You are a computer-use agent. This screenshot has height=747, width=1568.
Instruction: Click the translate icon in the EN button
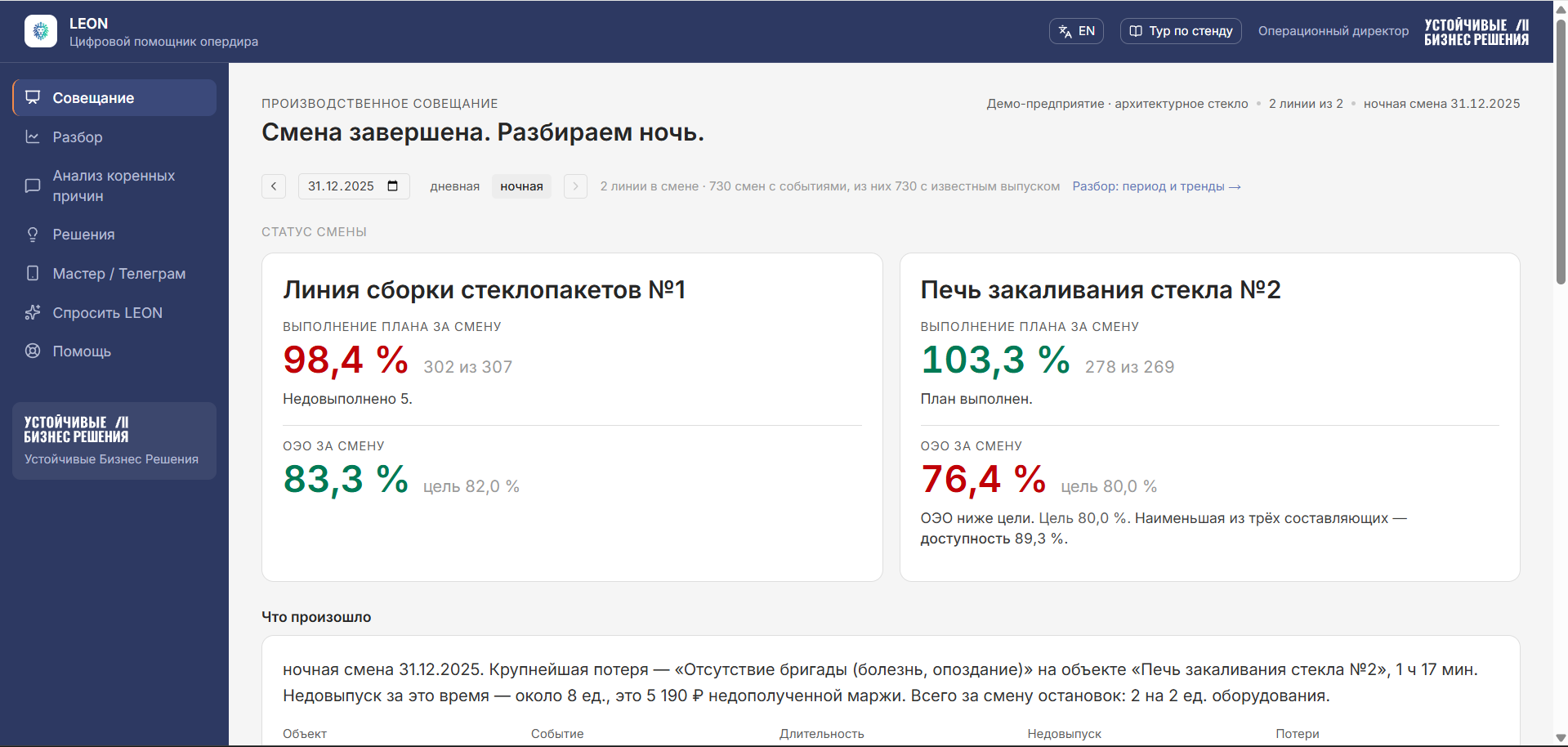click(x=1065, y=31)
